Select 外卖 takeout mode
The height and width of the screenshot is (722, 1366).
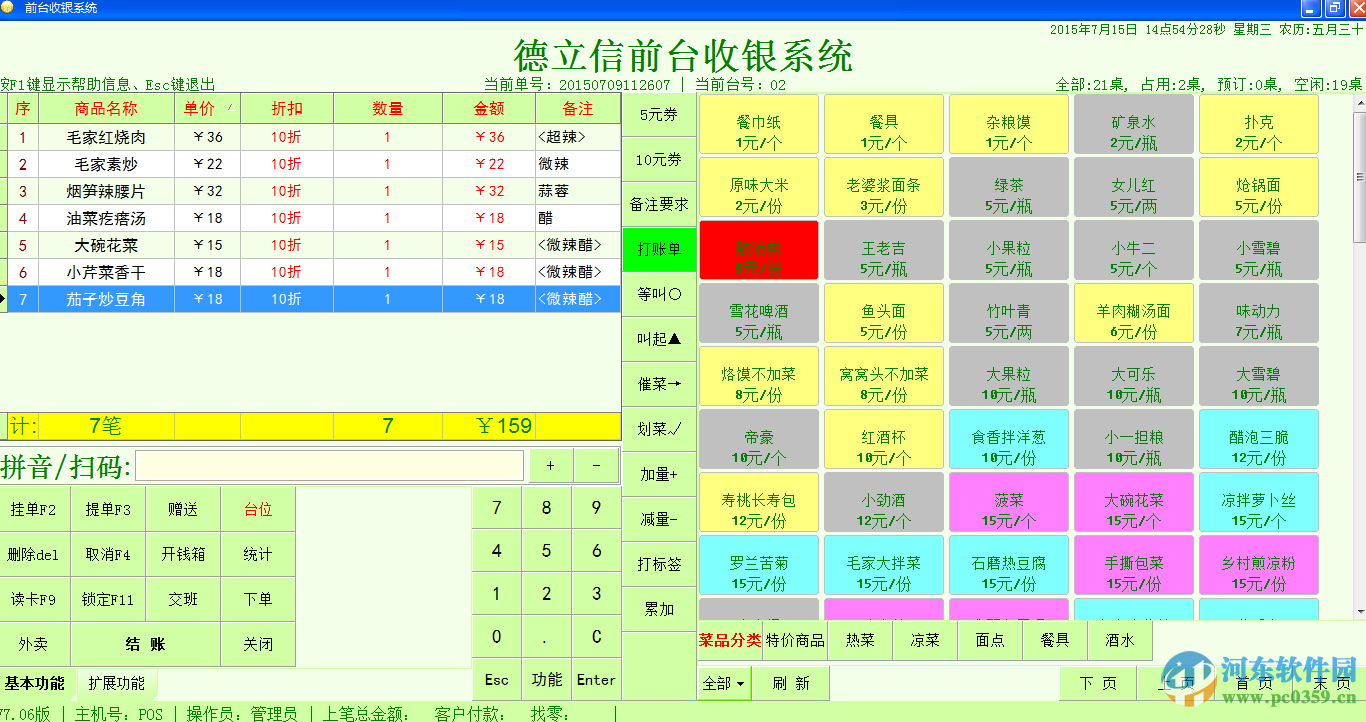[x=36, y=644]
